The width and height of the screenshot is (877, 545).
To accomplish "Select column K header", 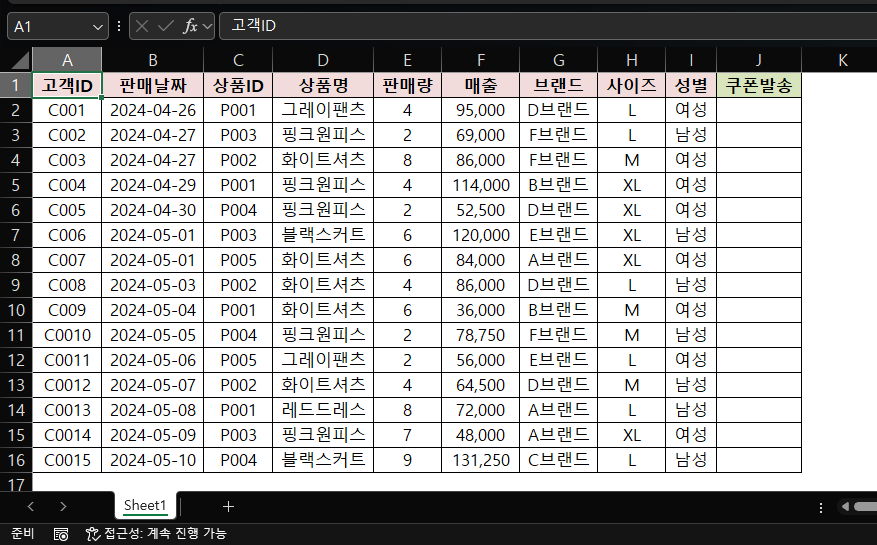I will pyautogui.click(x=842, y=59).
